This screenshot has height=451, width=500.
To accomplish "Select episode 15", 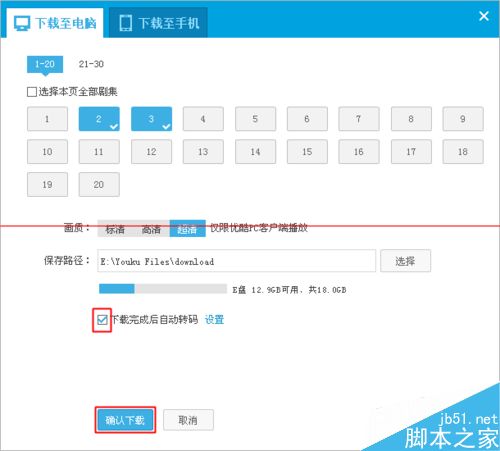I will tap(307, 152).
